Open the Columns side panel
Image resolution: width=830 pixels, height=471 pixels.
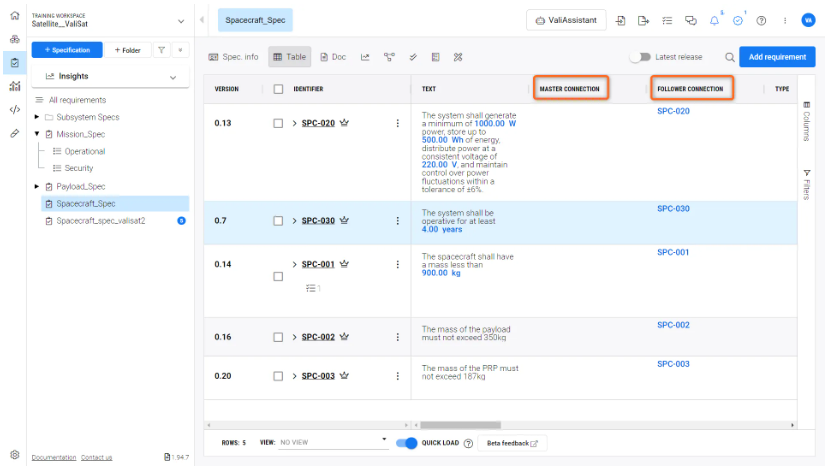[x=806, y=121]
